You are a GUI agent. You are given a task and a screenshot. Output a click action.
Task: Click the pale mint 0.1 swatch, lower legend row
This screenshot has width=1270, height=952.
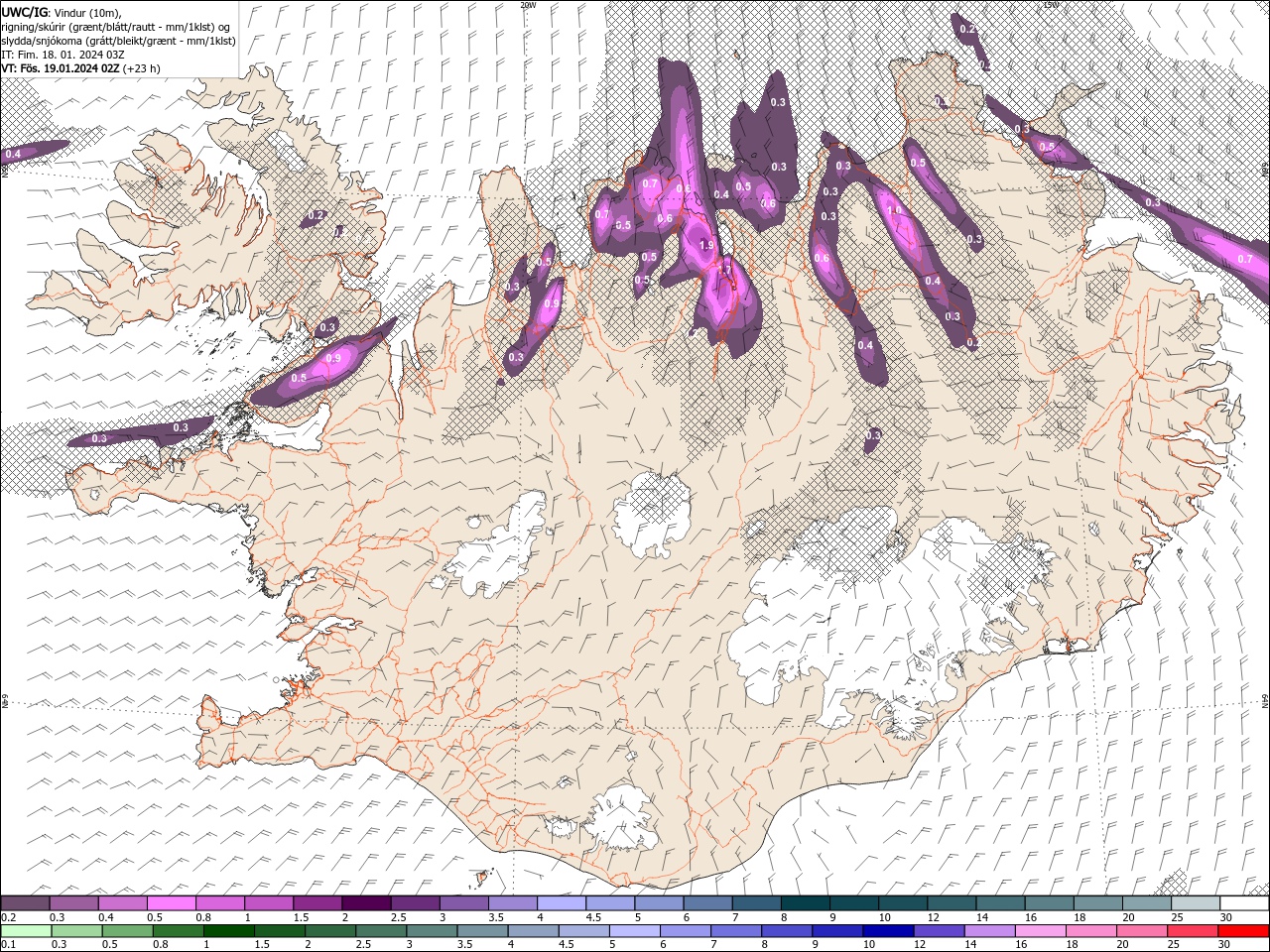click(x=26, y=931)
